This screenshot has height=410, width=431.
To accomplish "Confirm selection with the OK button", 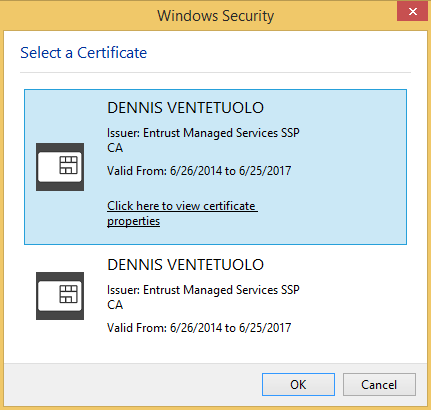I will coord(298,385).
